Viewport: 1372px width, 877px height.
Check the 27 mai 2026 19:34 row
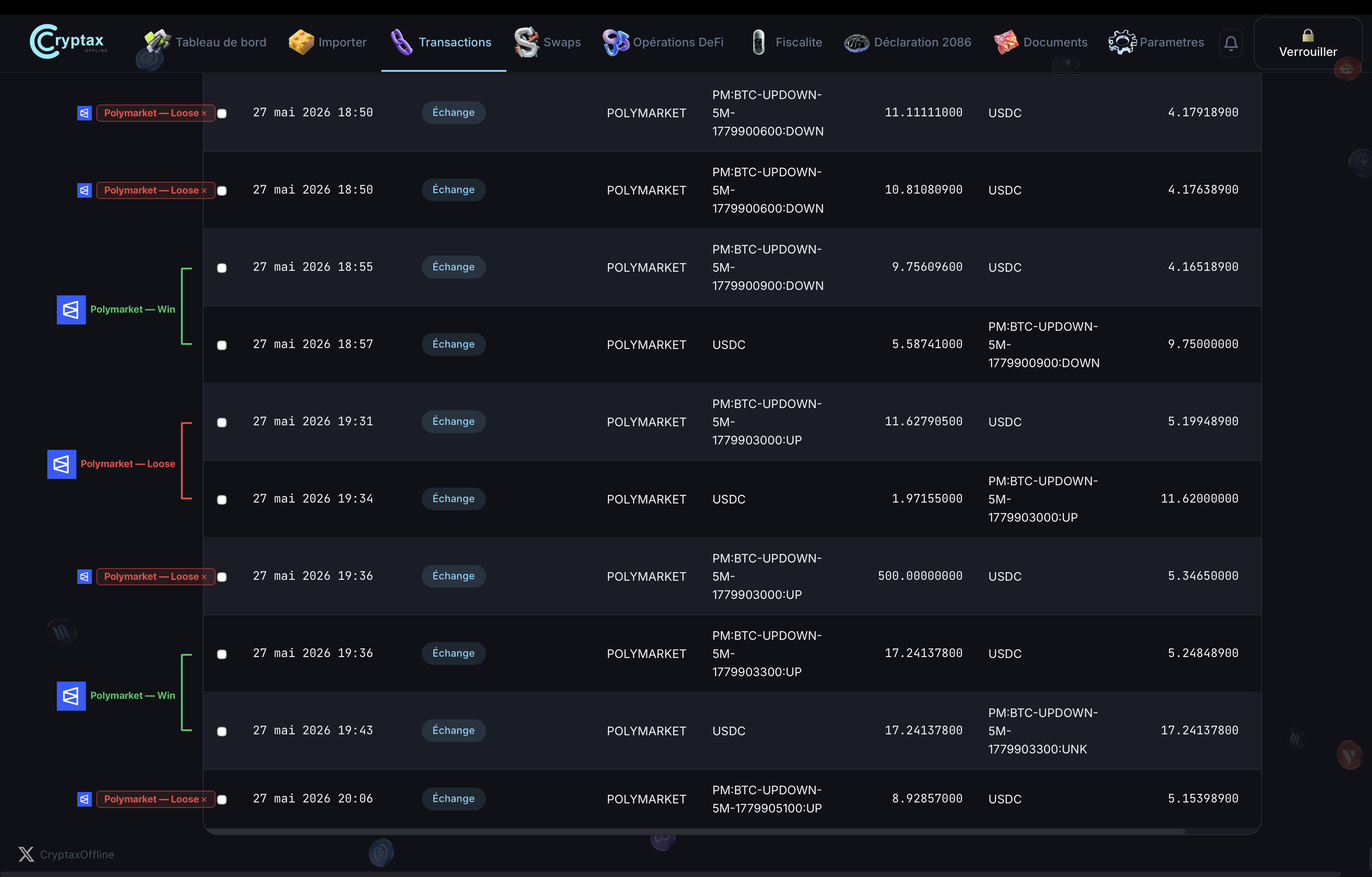pyautogui.click(x=222, y=499)
